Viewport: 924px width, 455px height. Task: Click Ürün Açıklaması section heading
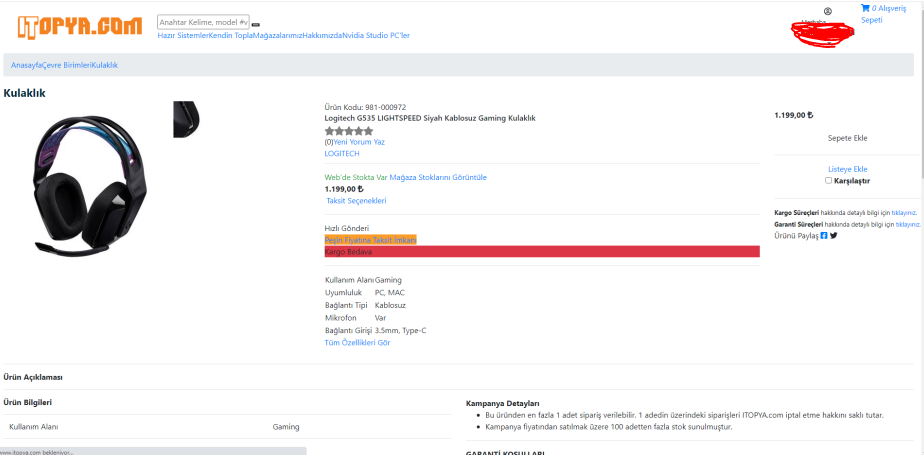[33, 377]
